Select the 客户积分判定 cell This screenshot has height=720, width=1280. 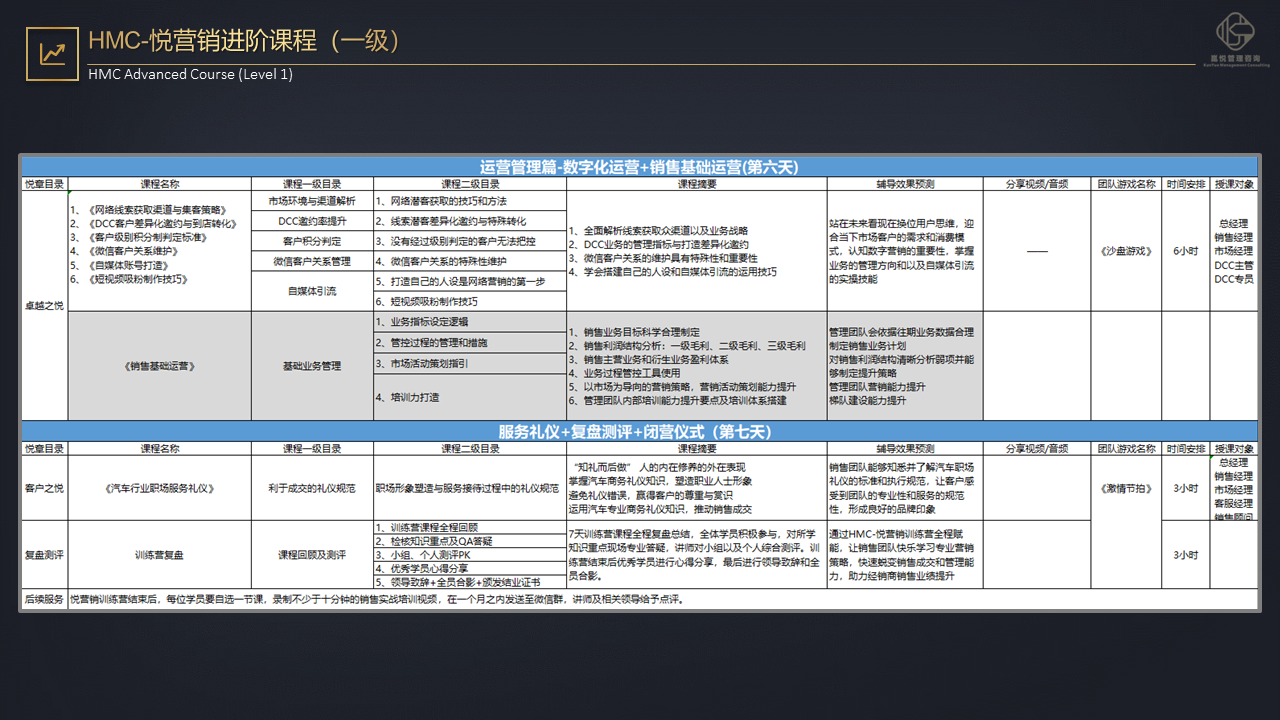(x=312, y=241)
